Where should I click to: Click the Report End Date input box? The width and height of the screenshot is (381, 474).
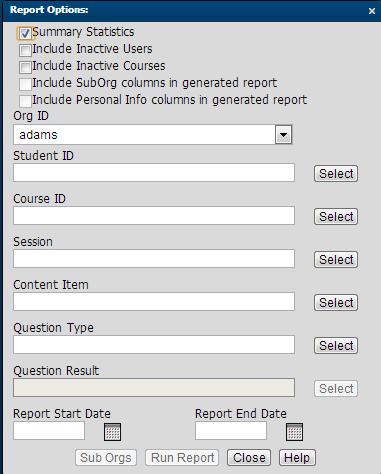(x=231, y=431)
